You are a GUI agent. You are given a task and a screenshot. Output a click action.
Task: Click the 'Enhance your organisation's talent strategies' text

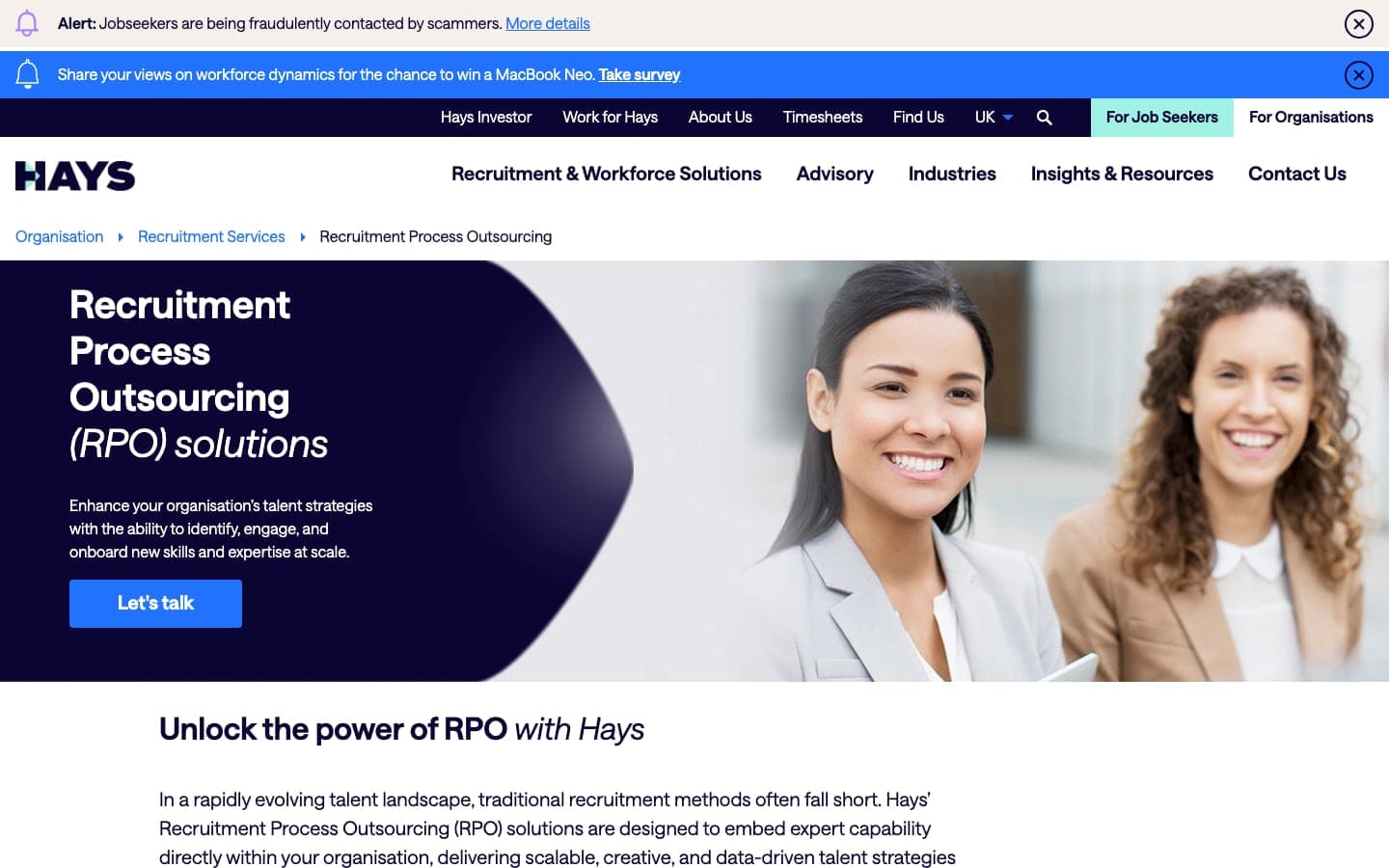221,529
